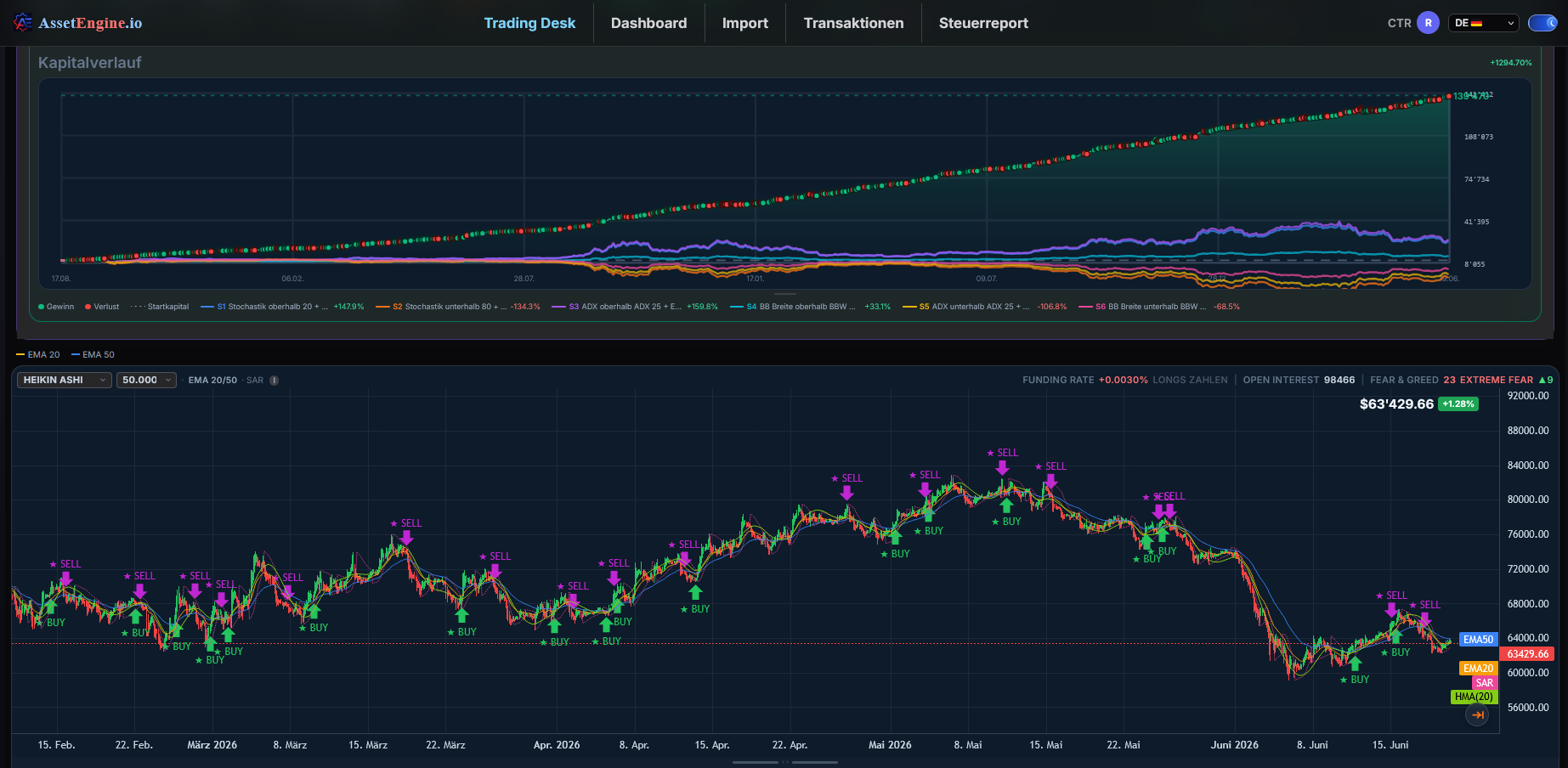This screenshot has width=1568, height=768.
Task: Open the user avatar R menu
Action: coord(1428,23)
